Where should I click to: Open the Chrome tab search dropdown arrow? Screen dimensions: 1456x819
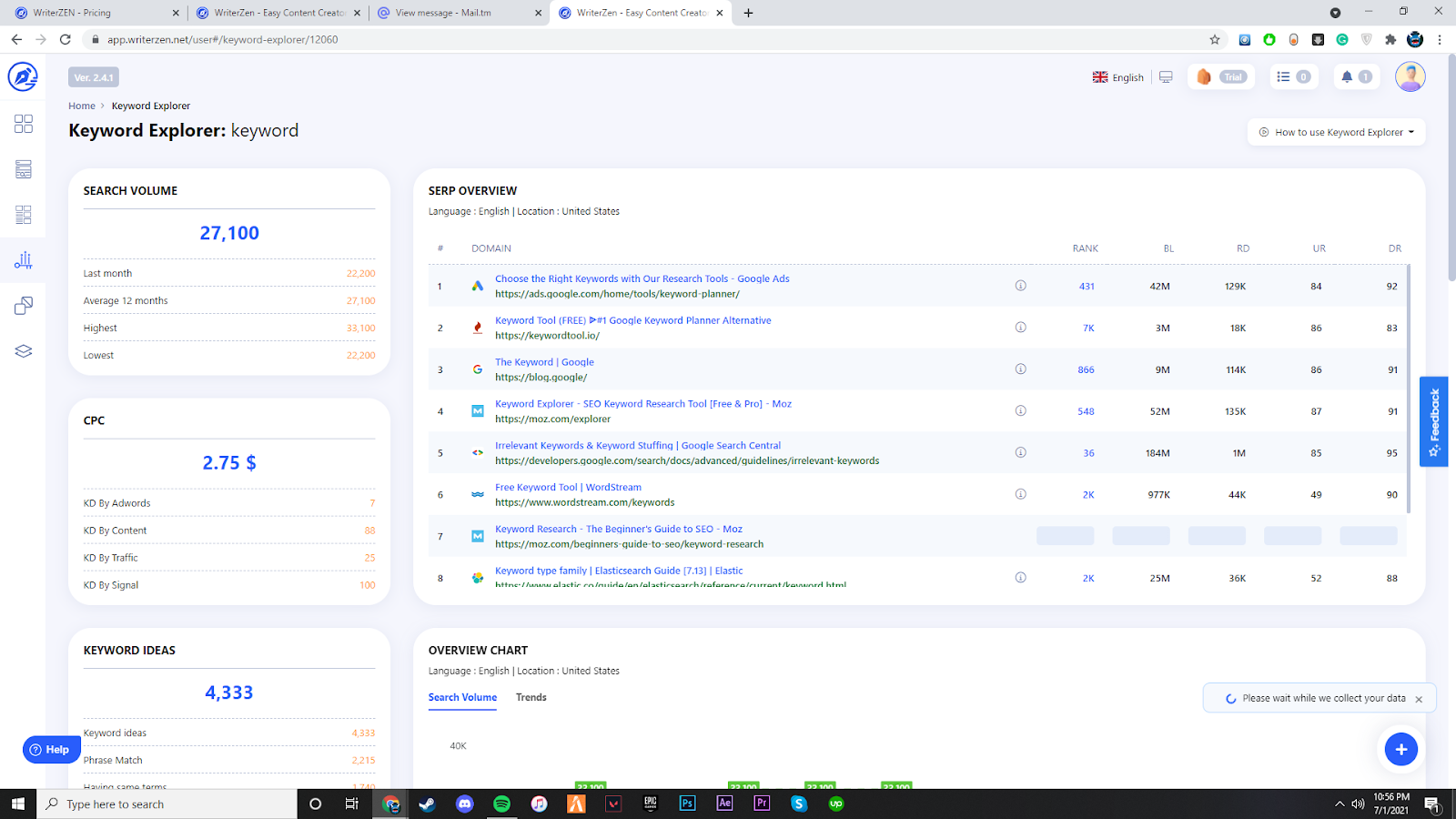pyautogui.click(x=1335, y=13)
